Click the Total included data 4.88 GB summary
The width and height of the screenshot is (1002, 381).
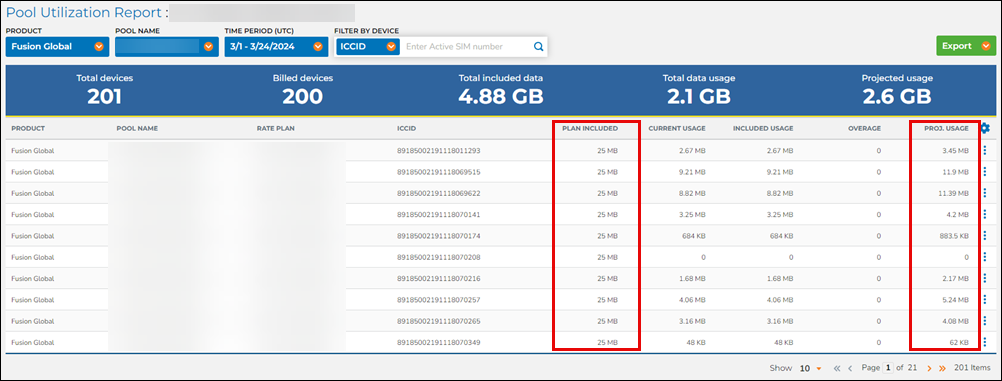501,90
